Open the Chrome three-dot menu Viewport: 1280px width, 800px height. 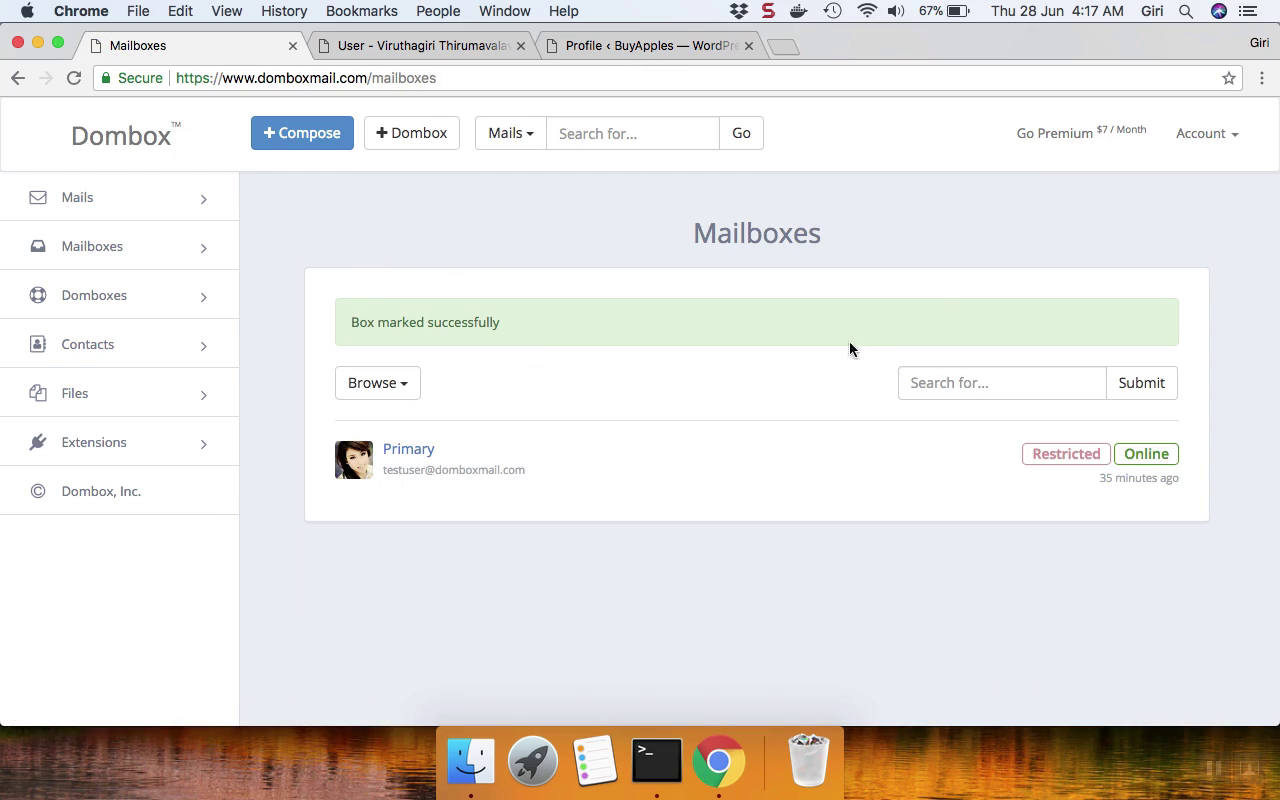(x=1262, y=78)
